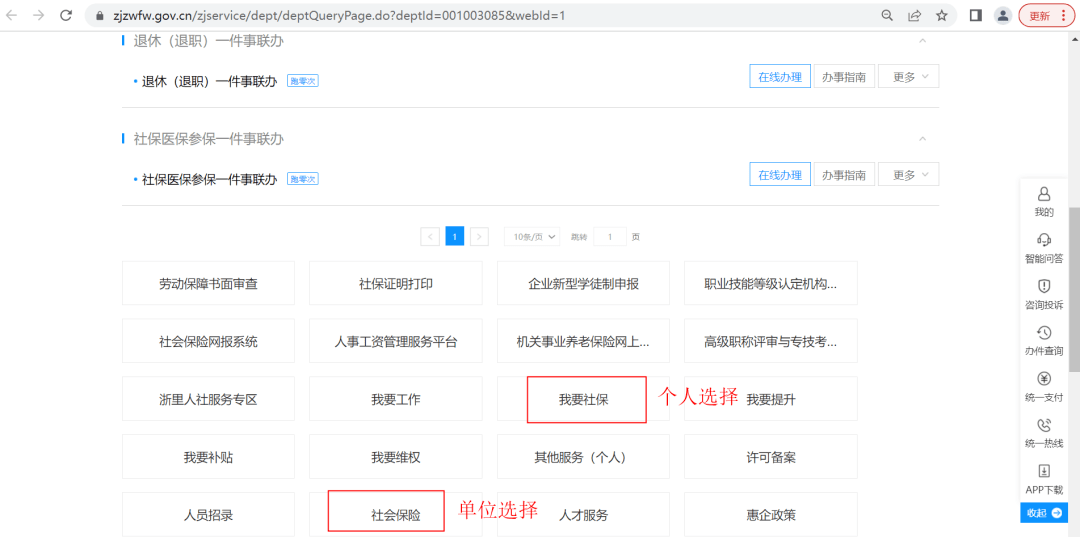Viewport: 1080px width, 537px height.
Task: Click the APP下载 download icon
Action: [x=1044, y=471]
